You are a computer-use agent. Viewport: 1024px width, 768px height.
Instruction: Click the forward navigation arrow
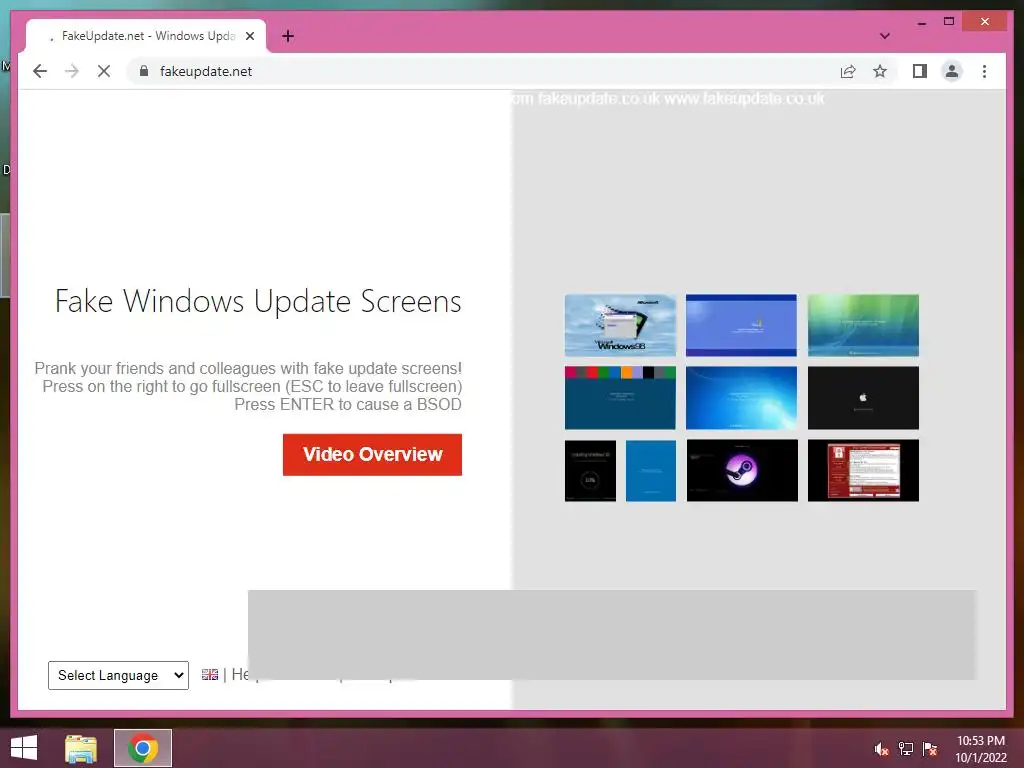pyautogui.click(x=72, y=71)
